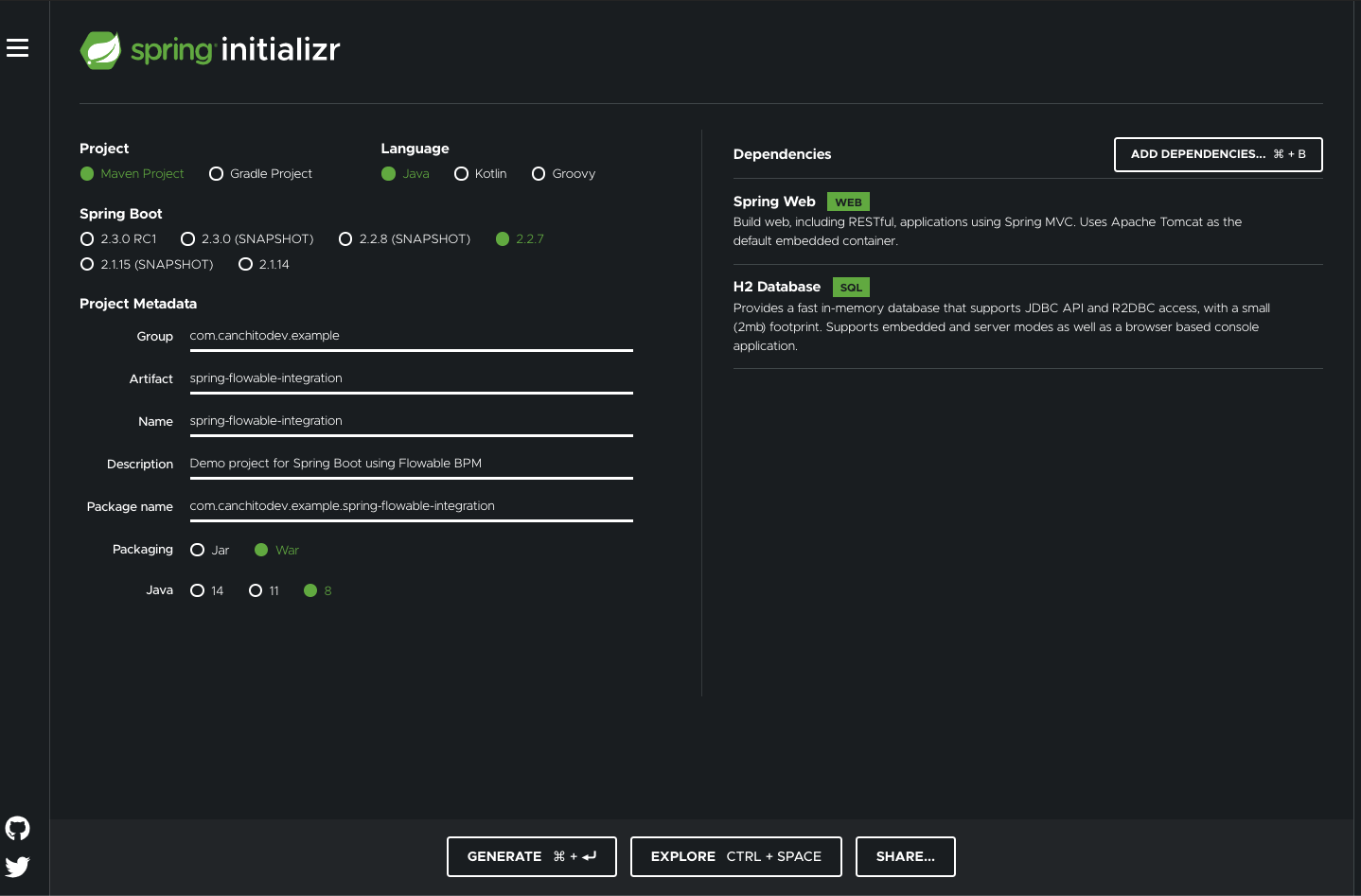Click the WEB tag badge
The image size is (1361, 896).
pos(848,202)
